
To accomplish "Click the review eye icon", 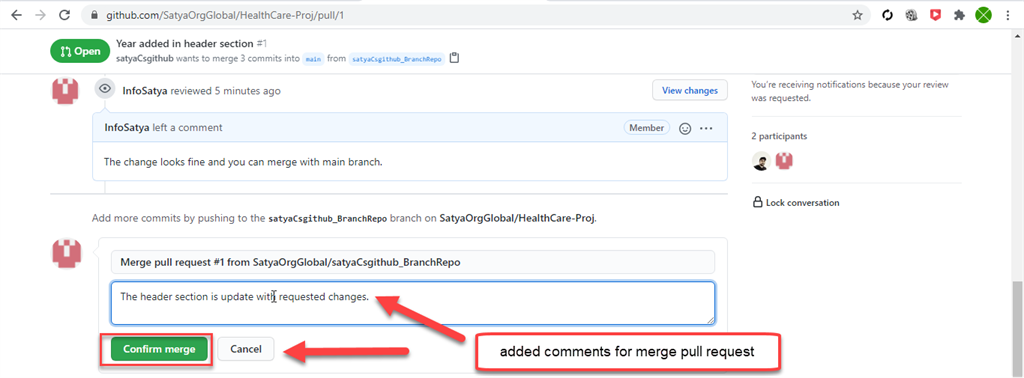I will click(x=105, y=89).
